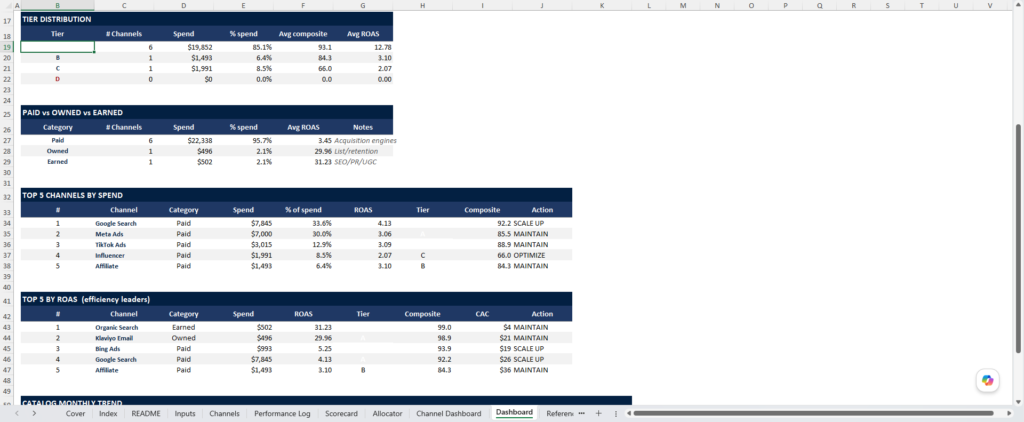Open the Allocator sheet tab

tap(387, 414)
